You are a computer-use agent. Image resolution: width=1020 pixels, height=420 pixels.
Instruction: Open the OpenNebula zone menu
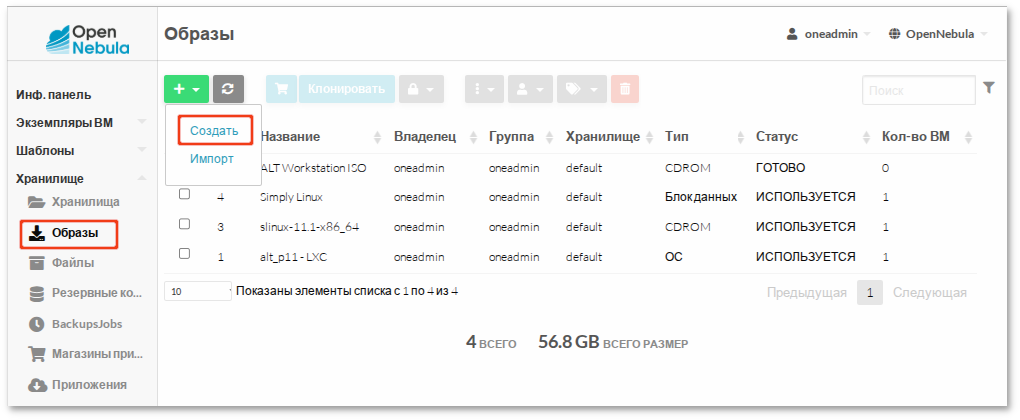[x=937, y=34]
